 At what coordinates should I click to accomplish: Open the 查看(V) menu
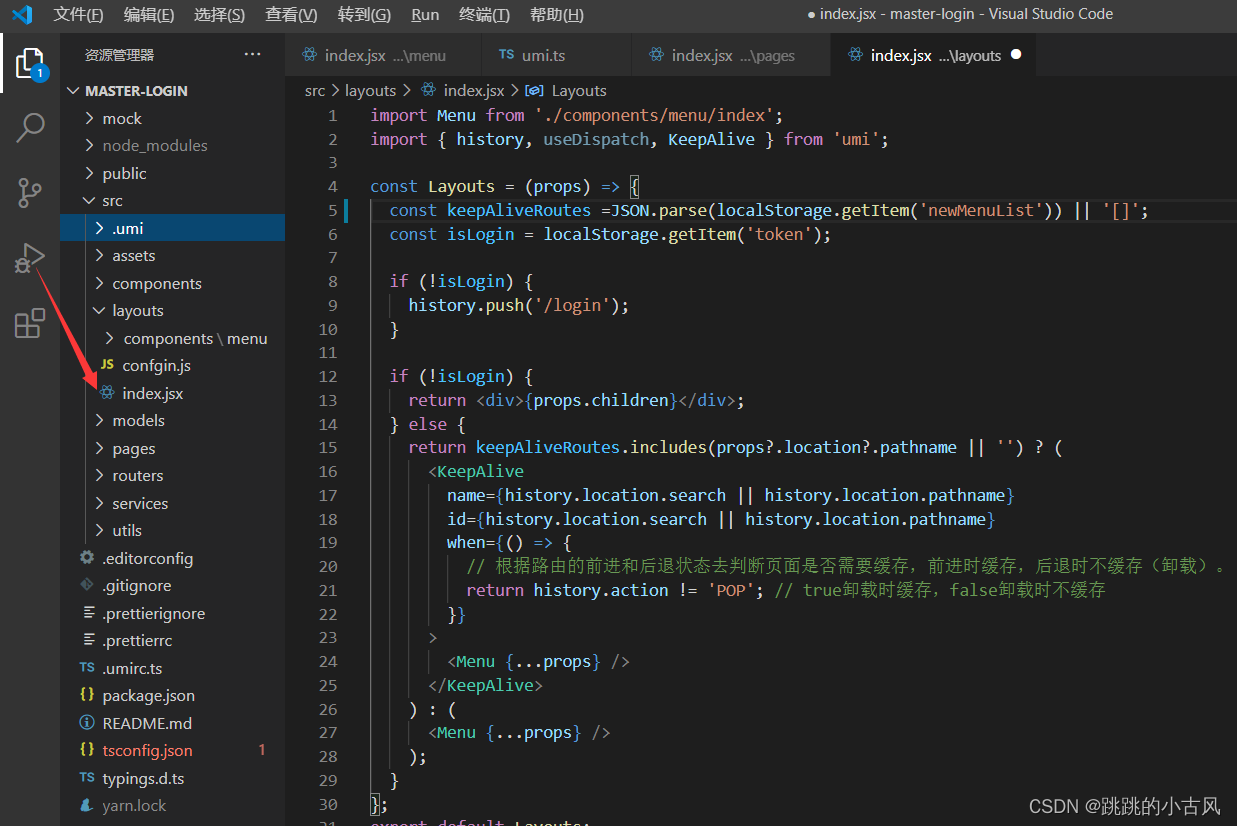[x=291, y=15]
